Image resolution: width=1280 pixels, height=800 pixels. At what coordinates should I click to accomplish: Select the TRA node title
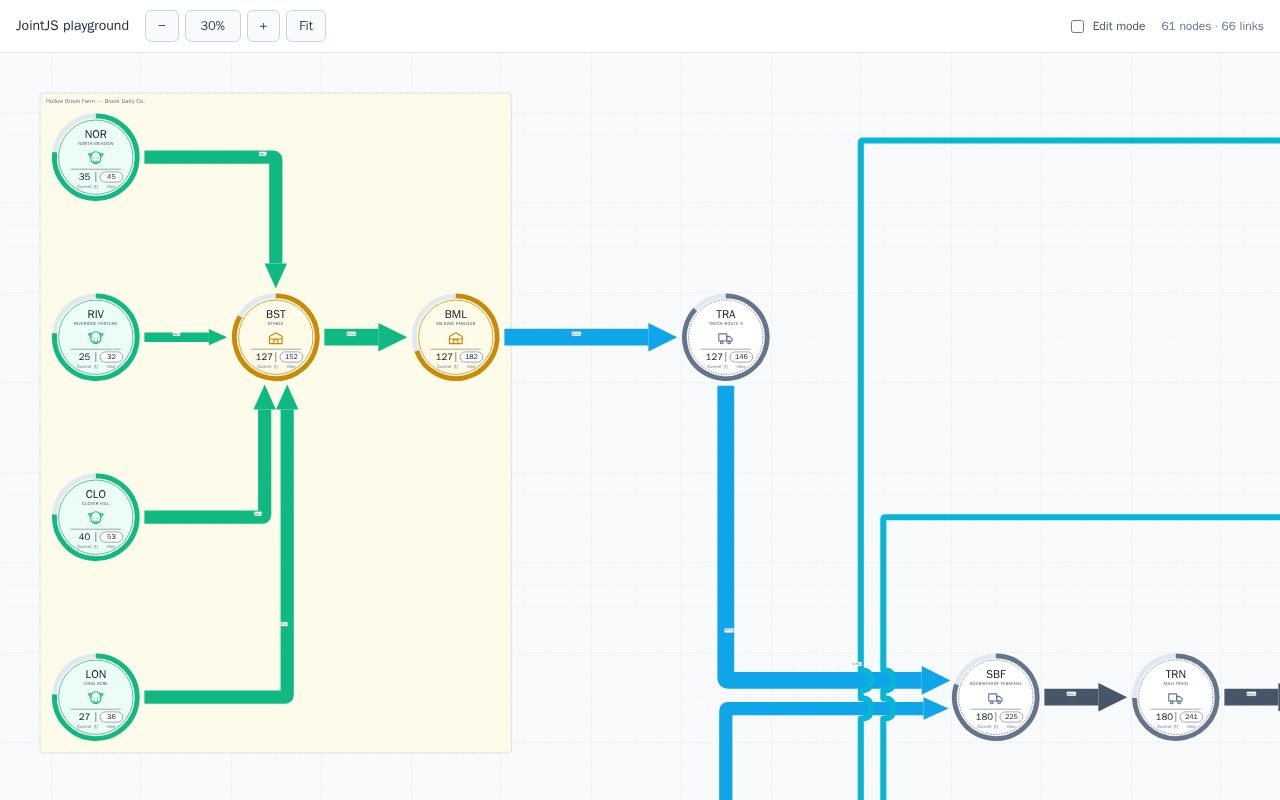coord(726,314)
